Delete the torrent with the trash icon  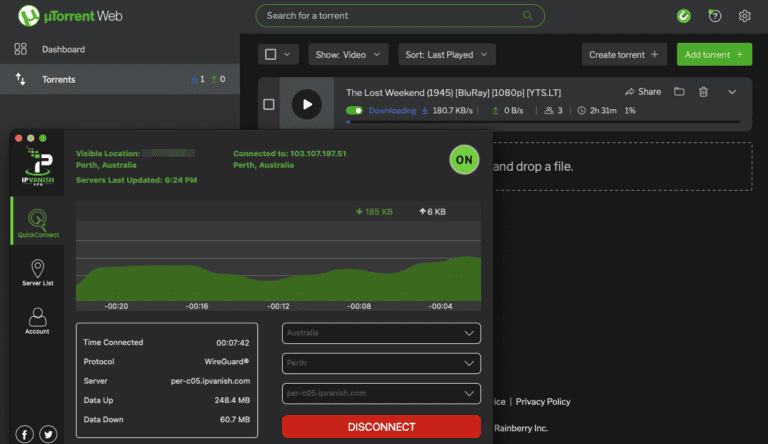[704, 92]
